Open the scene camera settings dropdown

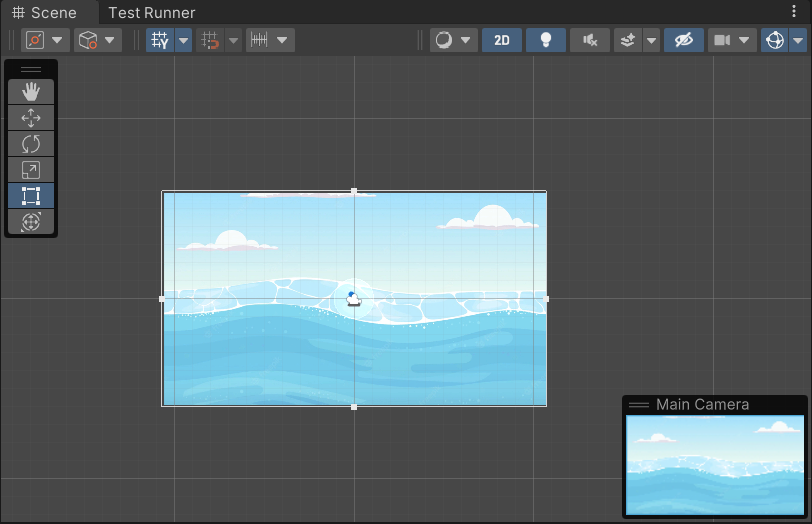pyautogui.click(x=732, y=40)
